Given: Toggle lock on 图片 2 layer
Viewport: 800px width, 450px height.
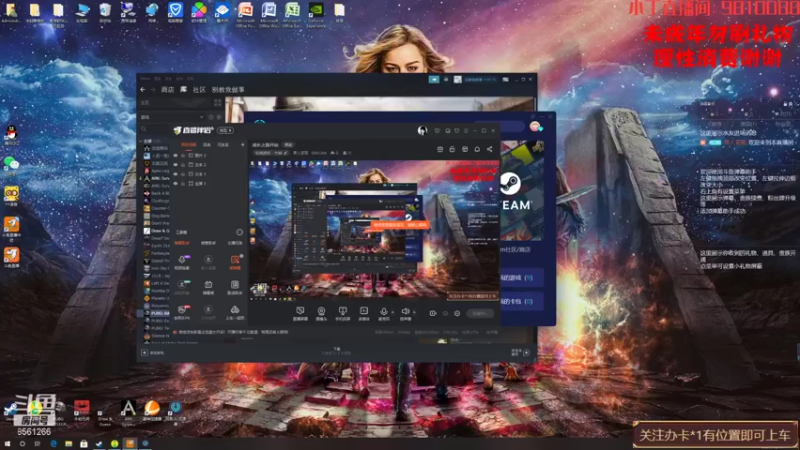Looking at the screenshot, I should (x=183, y=155).
